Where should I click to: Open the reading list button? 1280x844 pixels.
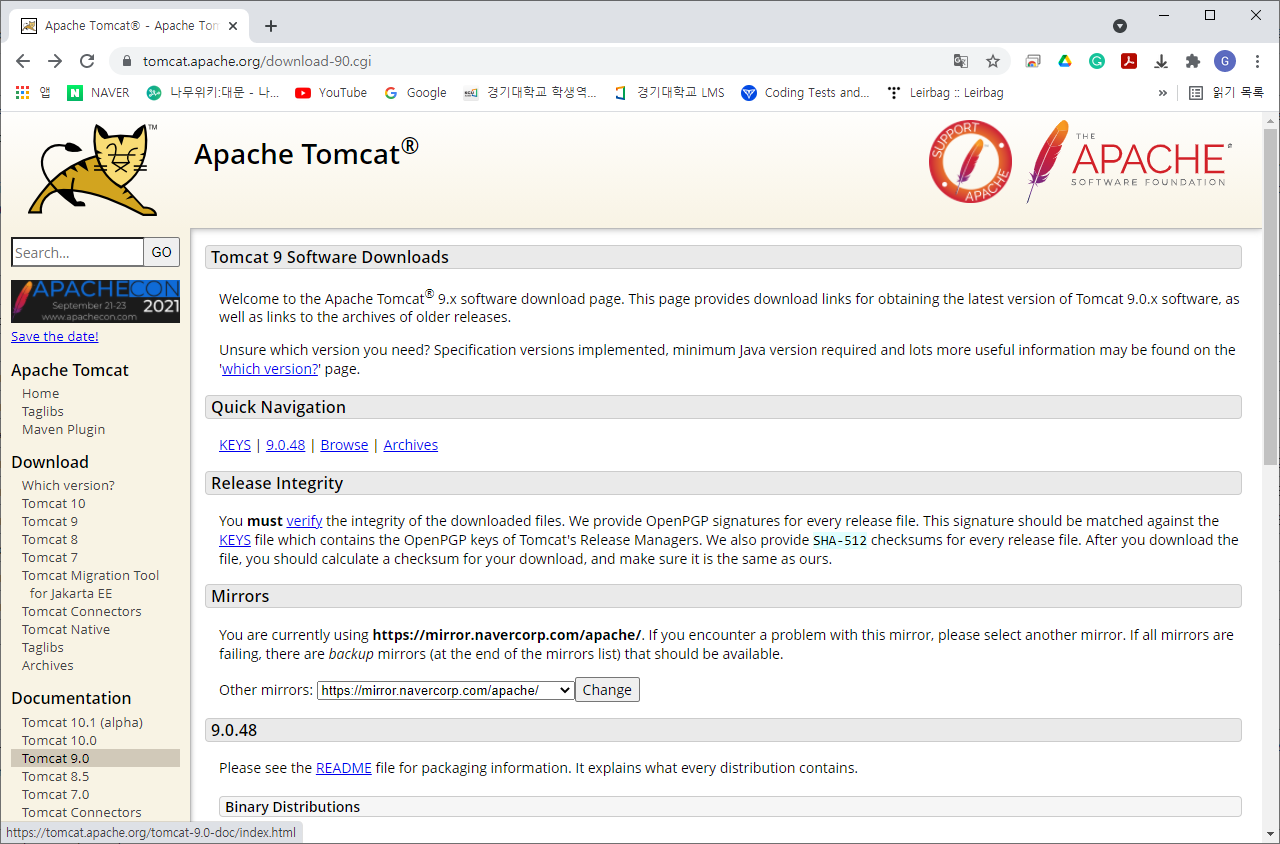(x=1226, y=92)
